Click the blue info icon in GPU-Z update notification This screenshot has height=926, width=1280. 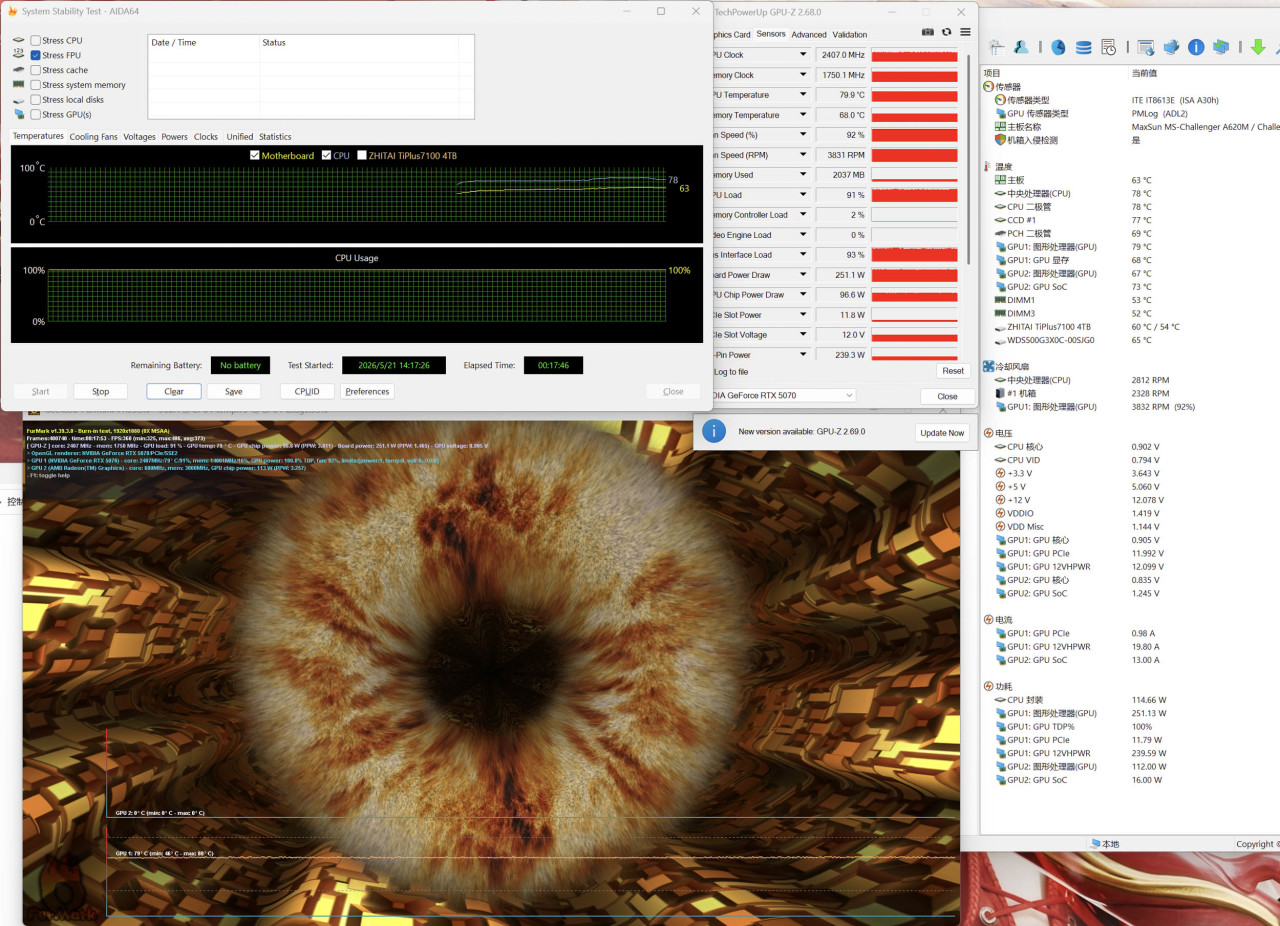pyautogui.click(x=714, y=431)
